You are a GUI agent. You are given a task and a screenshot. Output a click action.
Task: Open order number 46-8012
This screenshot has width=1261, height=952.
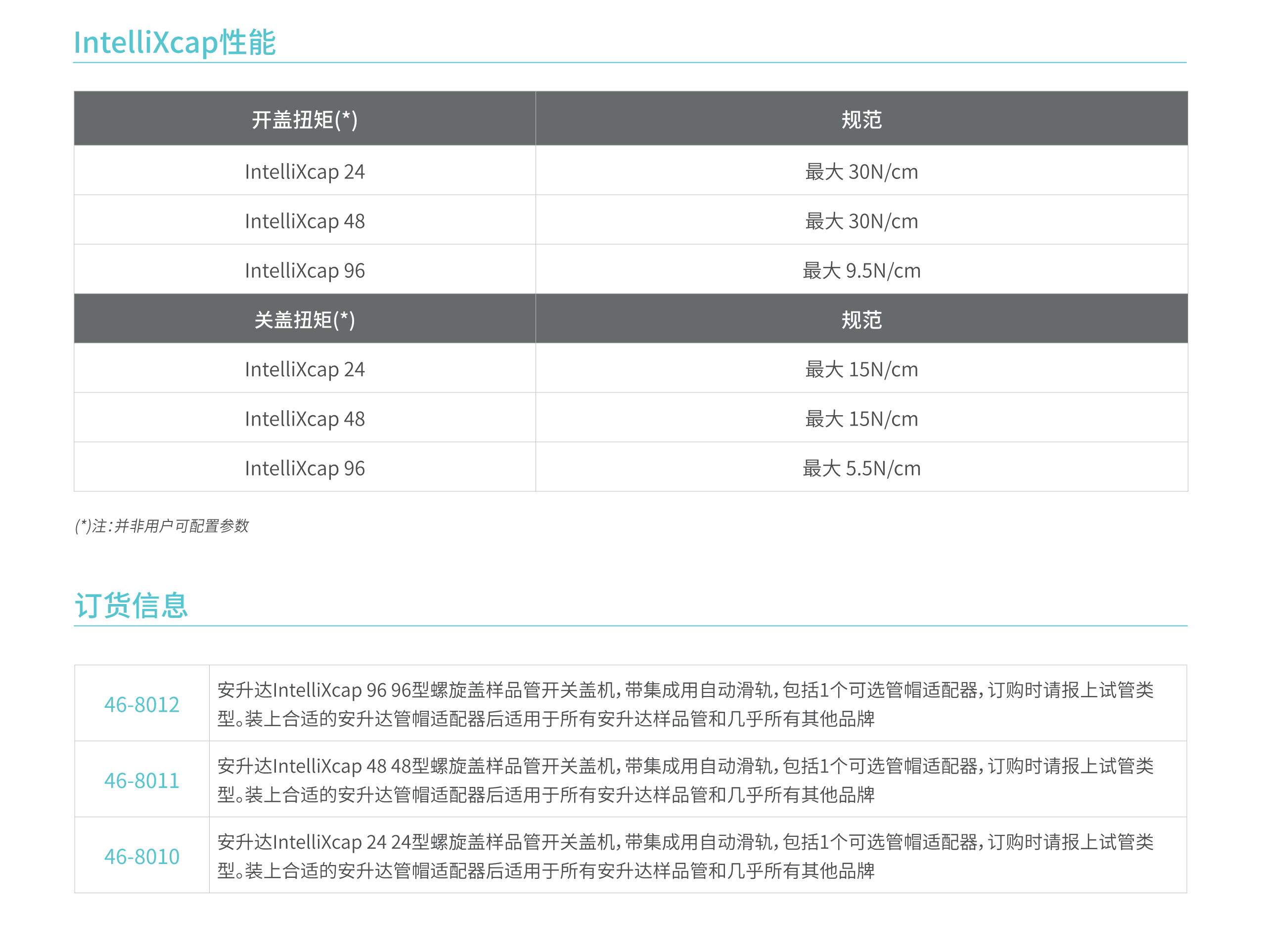click(142, 705)
